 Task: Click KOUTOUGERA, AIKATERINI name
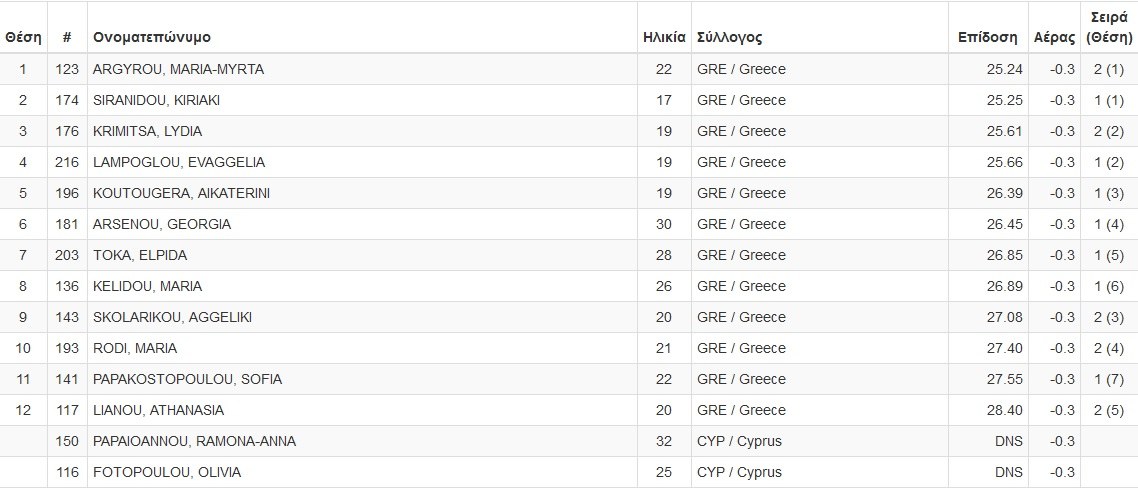[x=181, y=193]
